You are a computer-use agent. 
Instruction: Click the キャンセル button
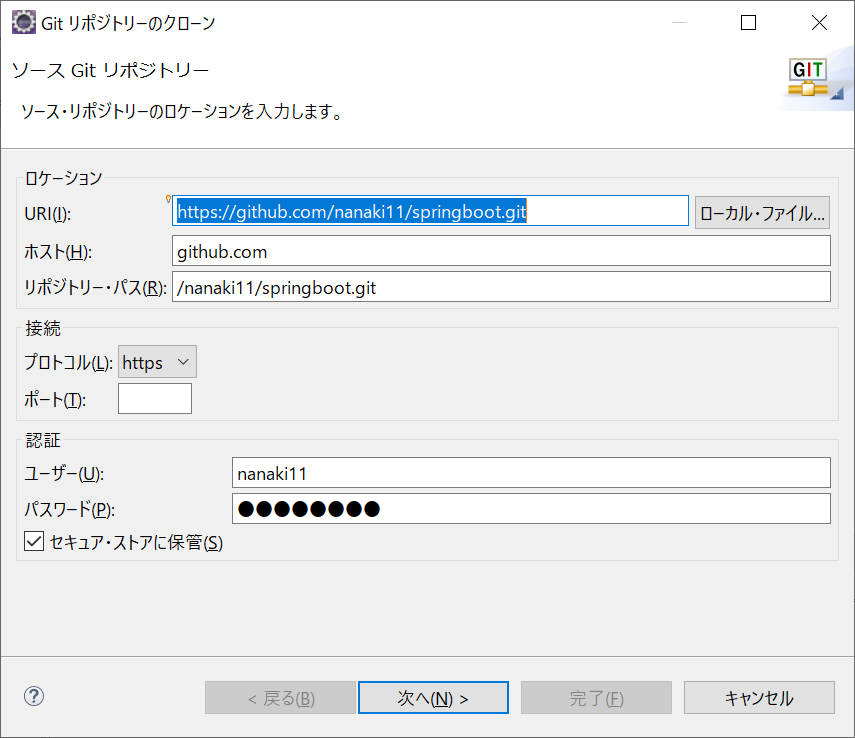tap(759, 698)
